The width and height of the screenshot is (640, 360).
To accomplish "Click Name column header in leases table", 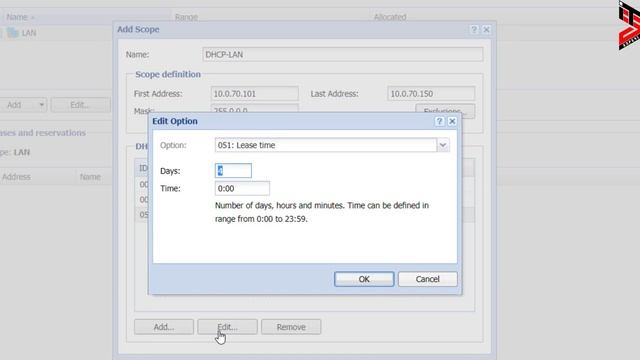I will coord(90,177).
